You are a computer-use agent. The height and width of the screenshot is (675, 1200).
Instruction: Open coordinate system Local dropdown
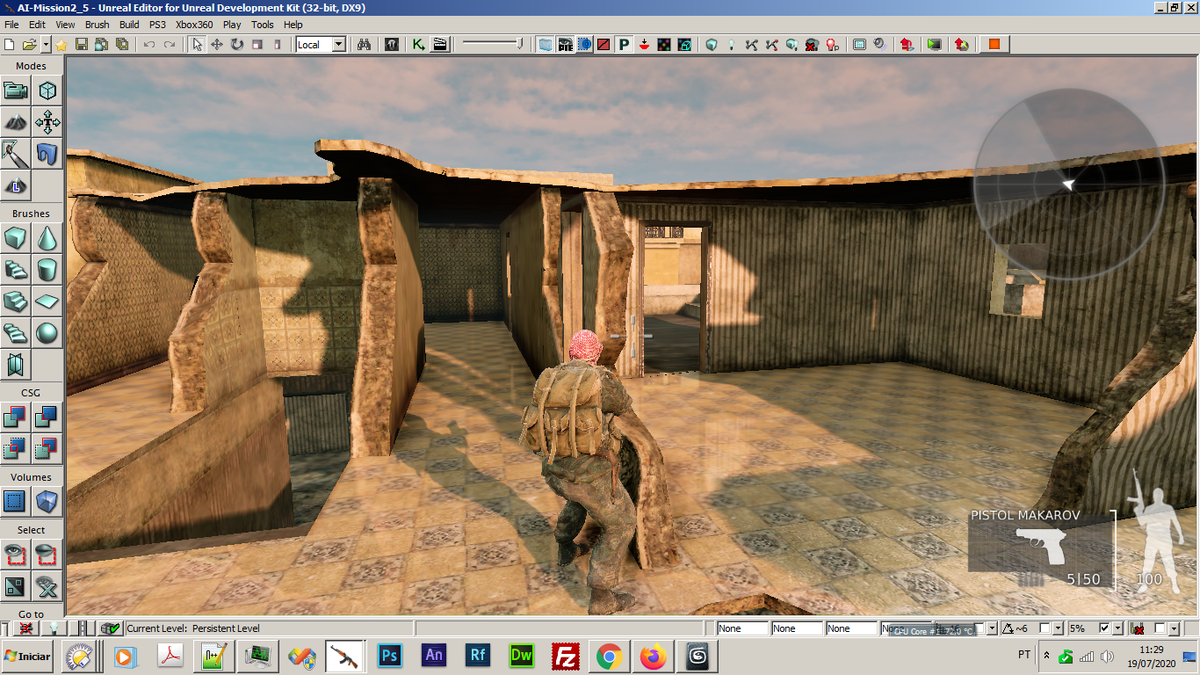(x=338, y=44)
